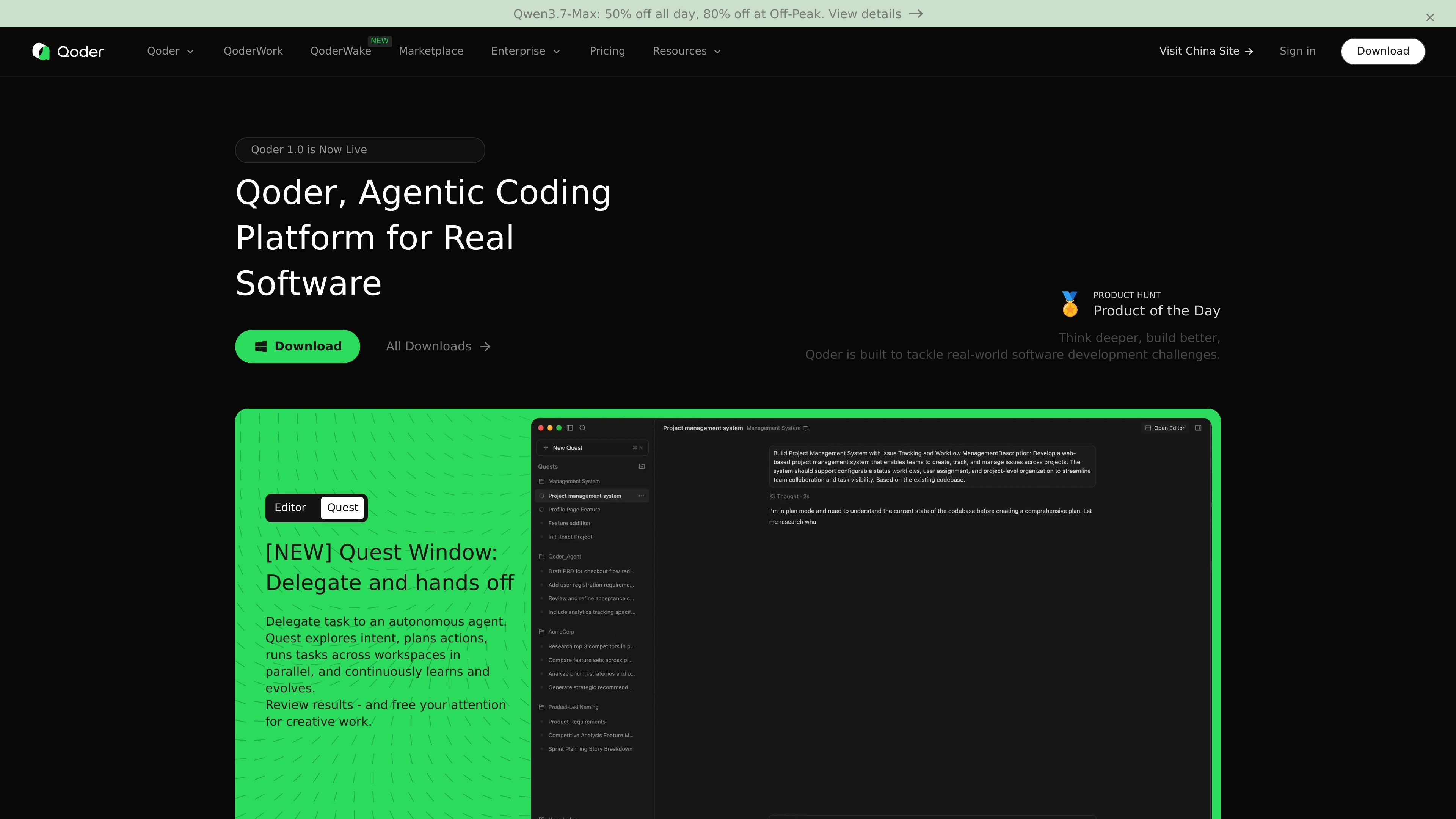This screenshot has width=1456, height=819.
Task: Open the QoderWake page
Action: pyautogui.click(x=341, y=52)
